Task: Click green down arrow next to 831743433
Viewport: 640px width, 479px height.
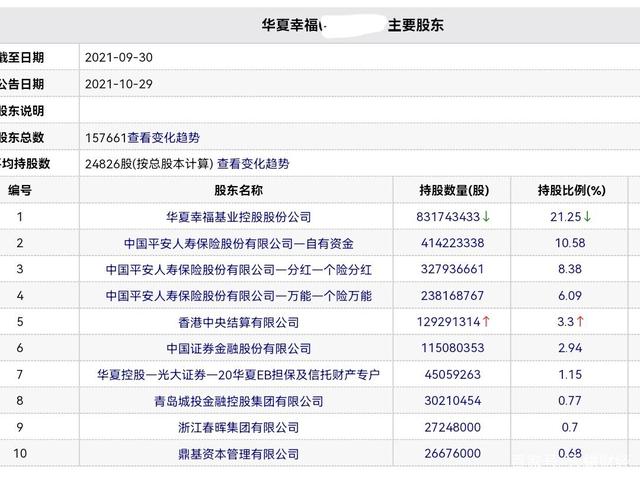Action: coord(486,217)
